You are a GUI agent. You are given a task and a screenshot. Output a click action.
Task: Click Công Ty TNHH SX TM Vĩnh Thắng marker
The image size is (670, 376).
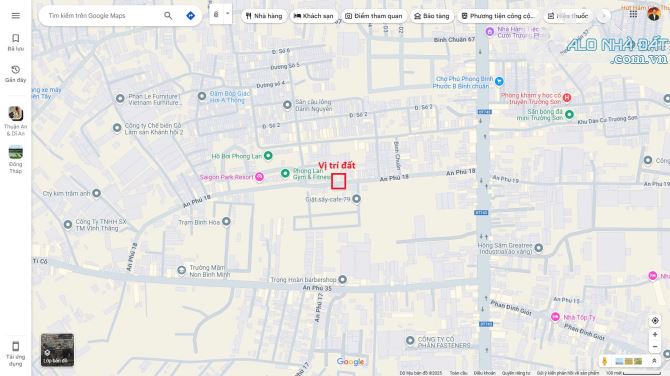68,224
